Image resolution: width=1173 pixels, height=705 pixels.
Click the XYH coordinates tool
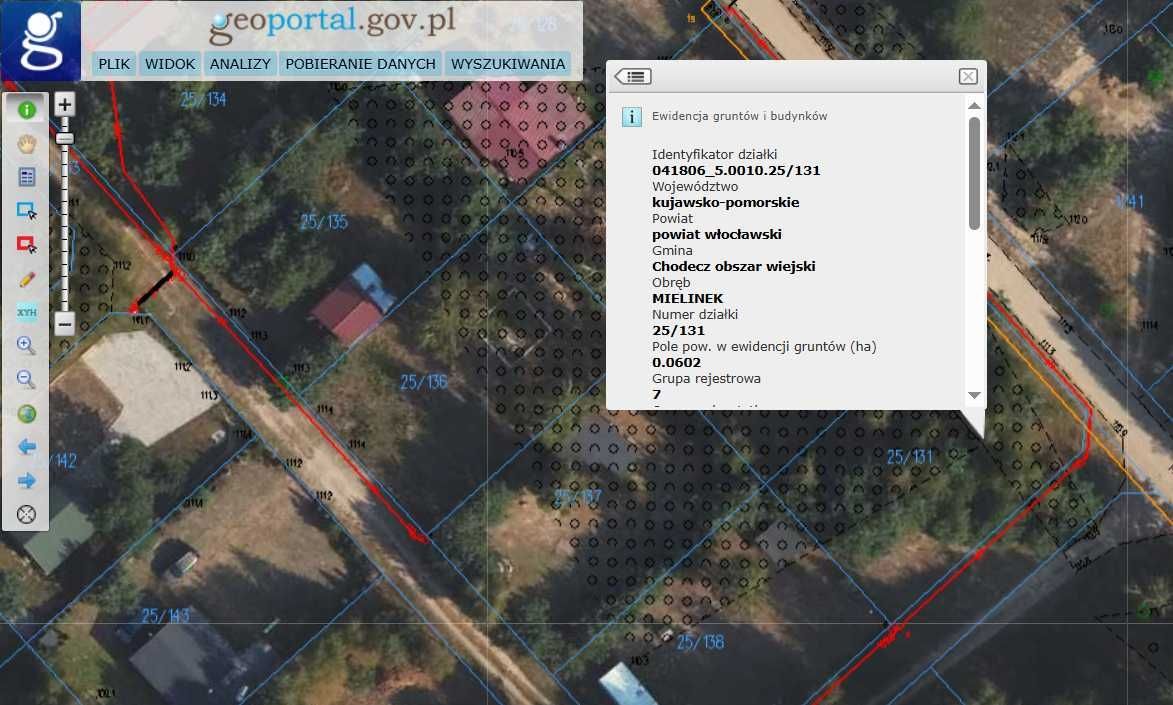[26, 312]
